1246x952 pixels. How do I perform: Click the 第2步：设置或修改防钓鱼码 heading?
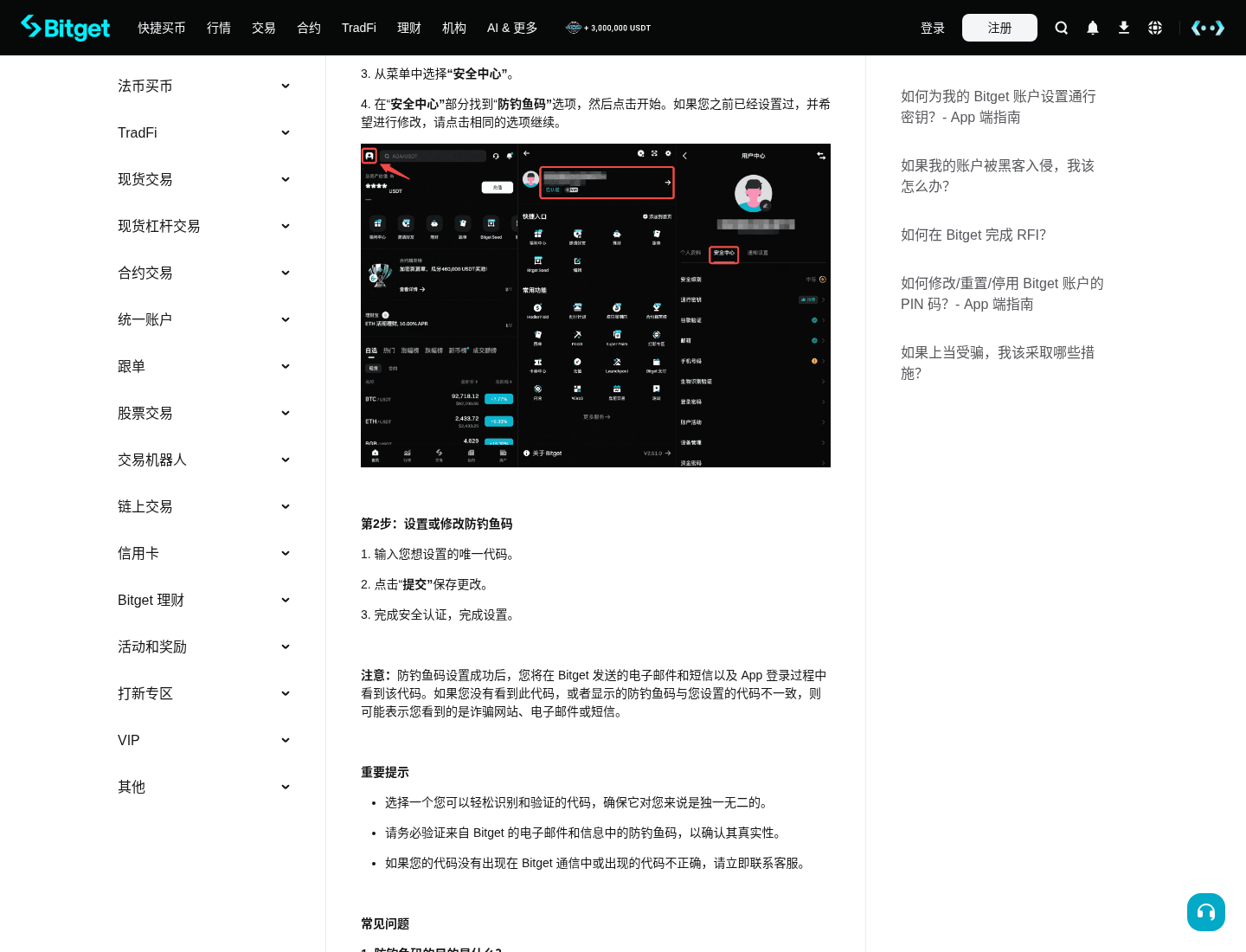[x=437, y=524]
